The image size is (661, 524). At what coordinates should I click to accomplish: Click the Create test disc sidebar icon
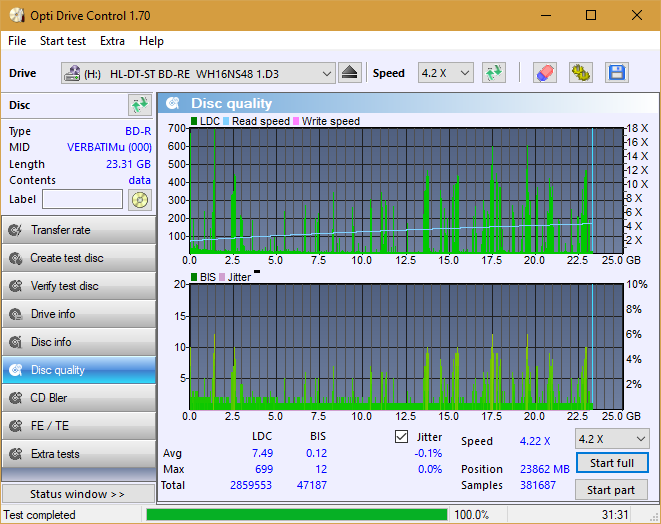point(16,258)
